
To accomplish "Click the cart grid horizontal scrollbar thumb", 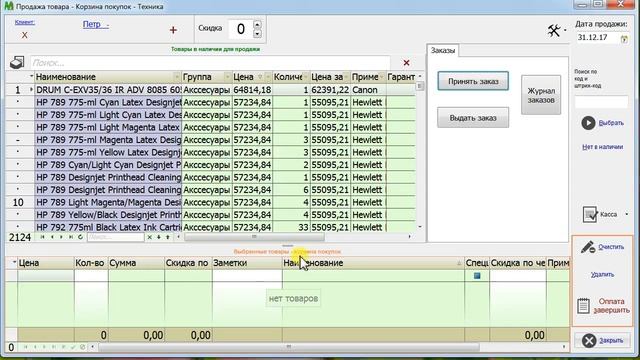I will (x=289, y=347).
